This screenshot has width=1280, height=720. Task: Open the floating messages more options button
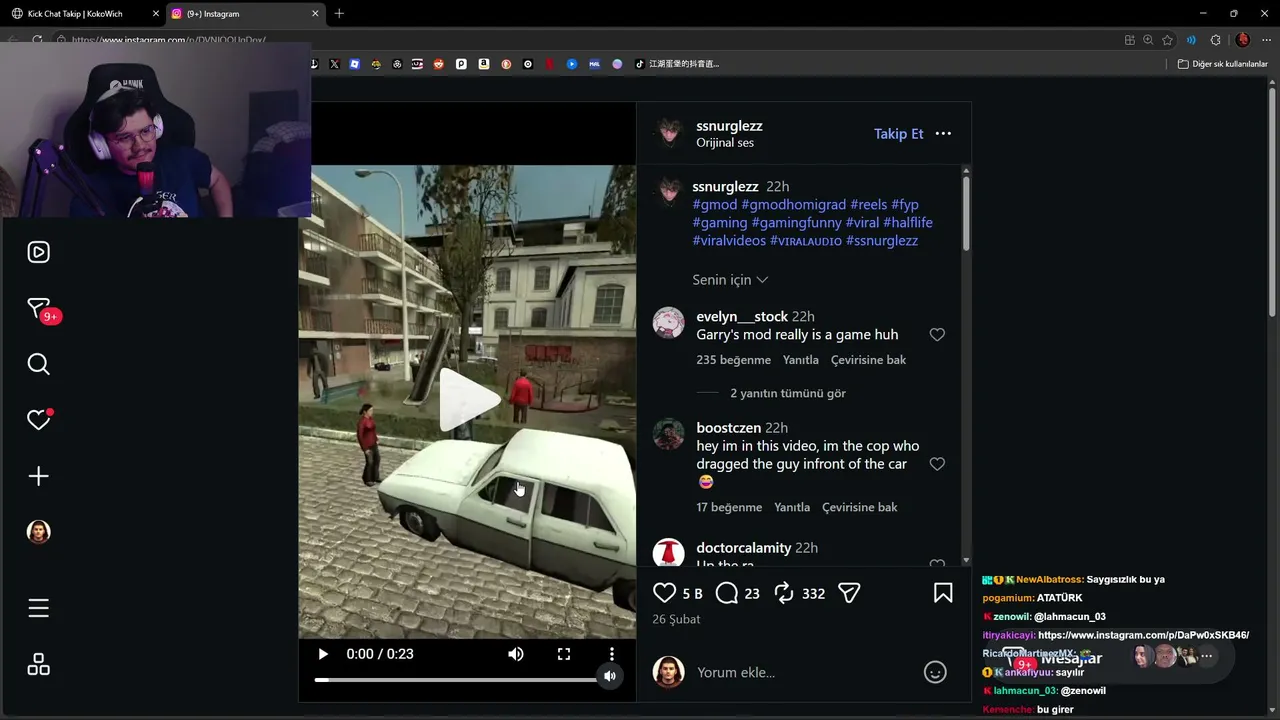click(x=1207, y=657)
